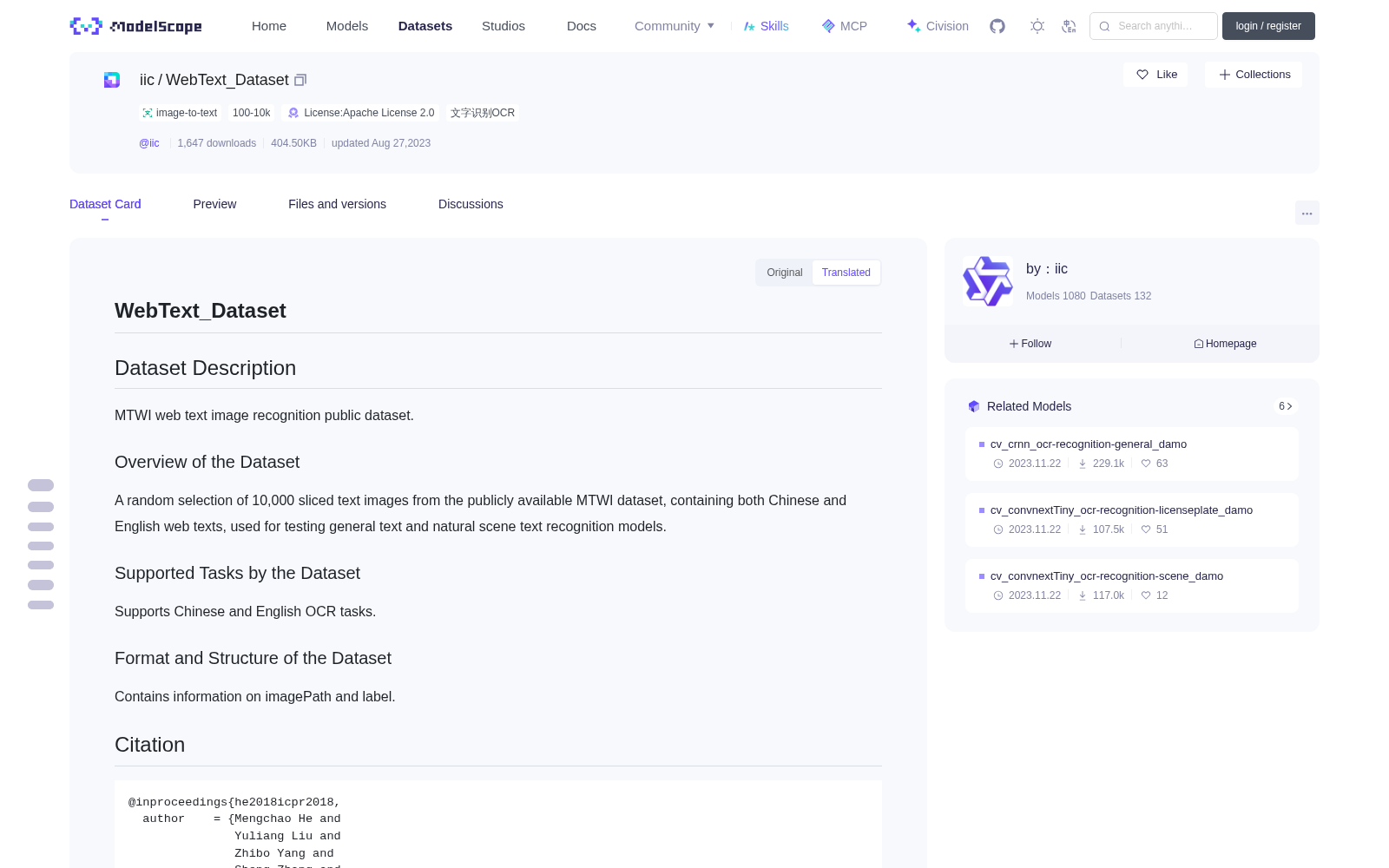Switch to the Preview tab
Image resolution: width=1389 pixels, height=868 pixels.
click(214, 204)
